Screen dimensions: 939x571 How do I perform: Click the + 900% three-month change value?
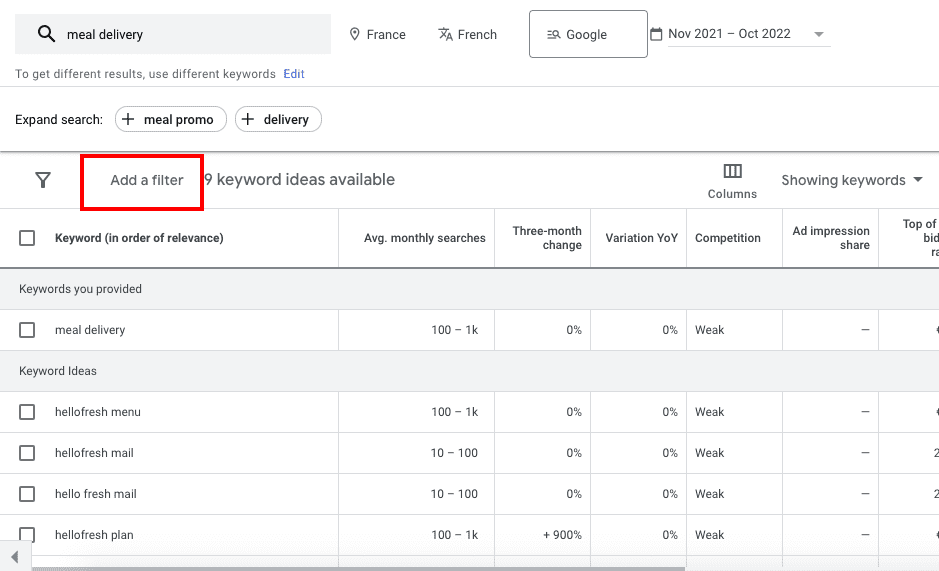click(562, 534)
